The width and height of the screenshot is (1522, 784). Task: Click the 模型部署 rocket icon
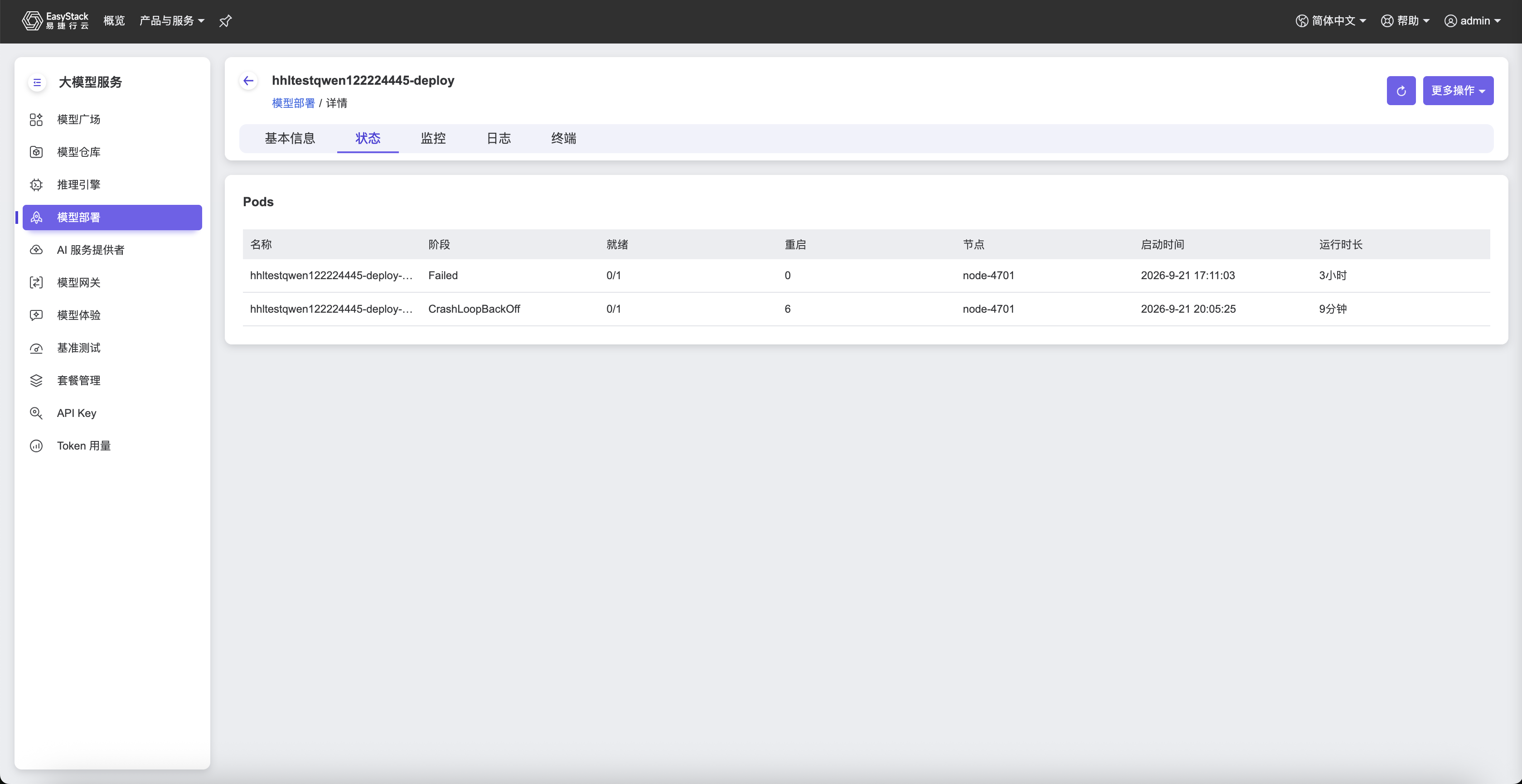[36, 218]
